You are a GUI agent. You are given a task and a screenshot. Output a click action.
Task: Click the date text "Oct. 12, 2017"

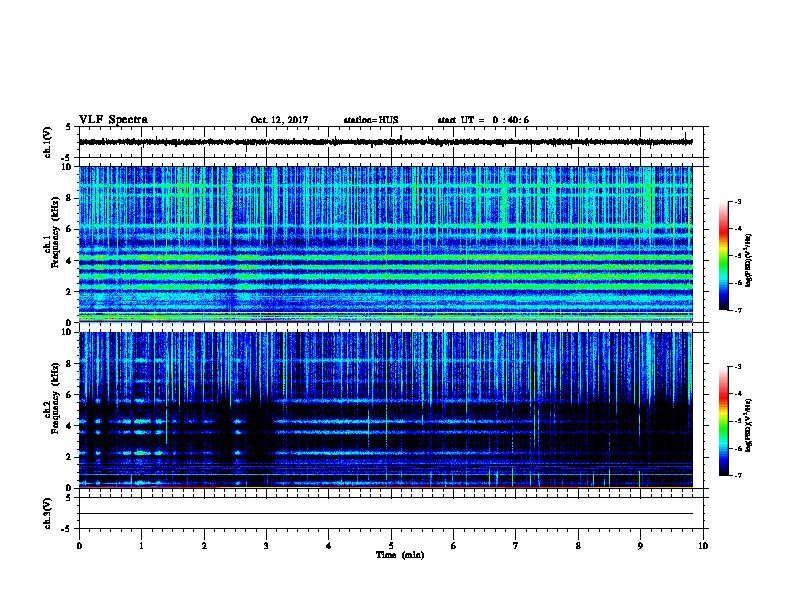pos(279,120)
